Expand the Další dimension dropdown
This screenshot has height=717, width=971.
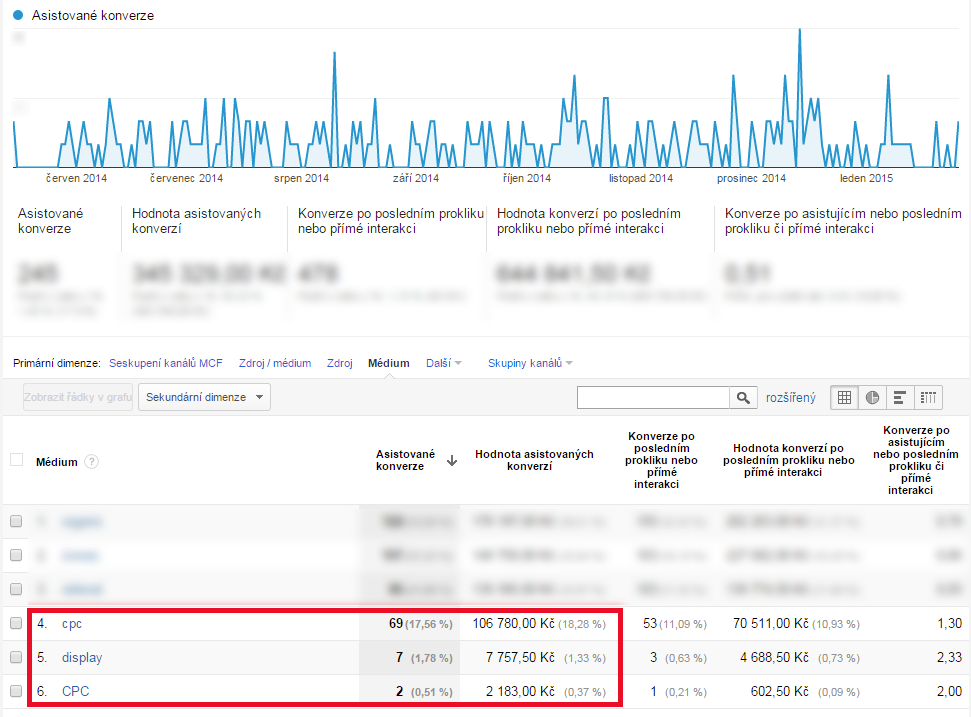[x=443, y=363]
